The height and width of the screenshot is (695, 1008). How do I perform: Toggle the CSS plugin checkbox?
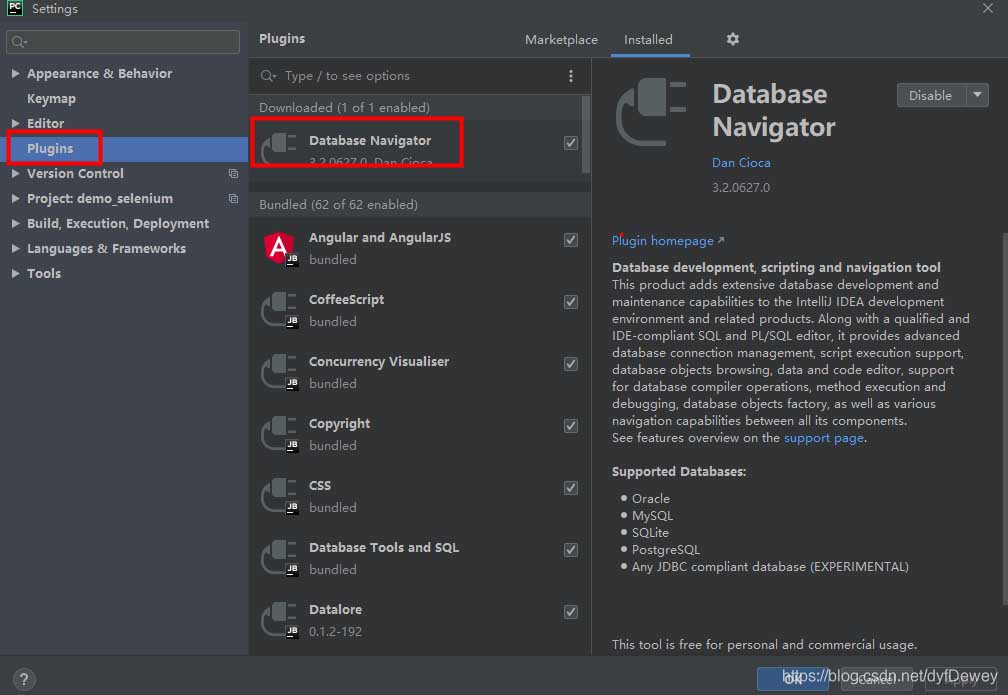[x=570, y=488]
